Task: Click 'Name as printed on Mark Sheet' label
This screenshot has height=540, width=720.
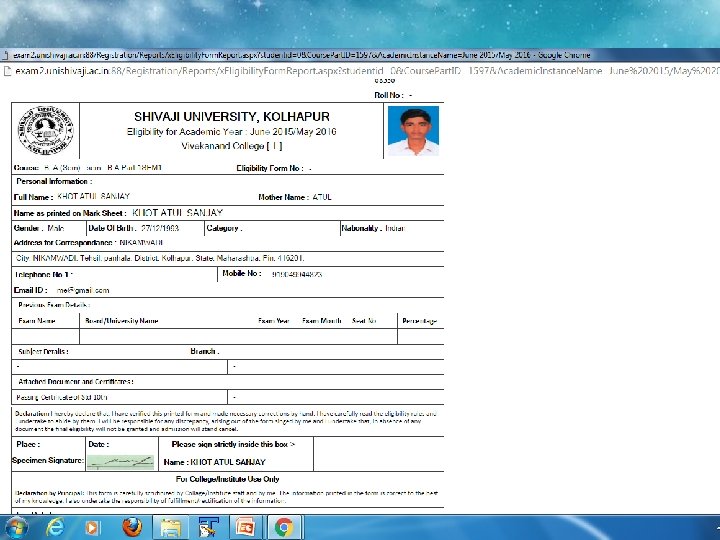Action: 70,213
